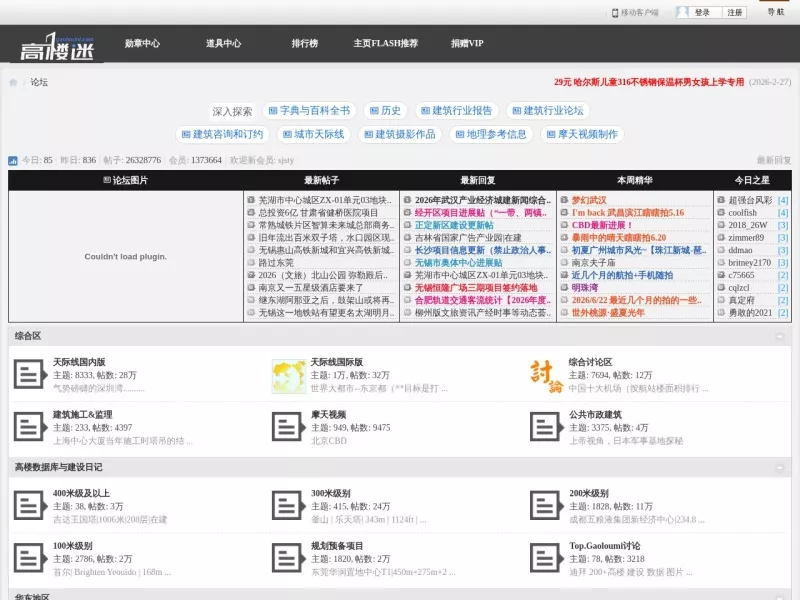This screenshot has height=600, width=800.
Task: Open the forum statistics chart icon
Action: tap(13, 161)
